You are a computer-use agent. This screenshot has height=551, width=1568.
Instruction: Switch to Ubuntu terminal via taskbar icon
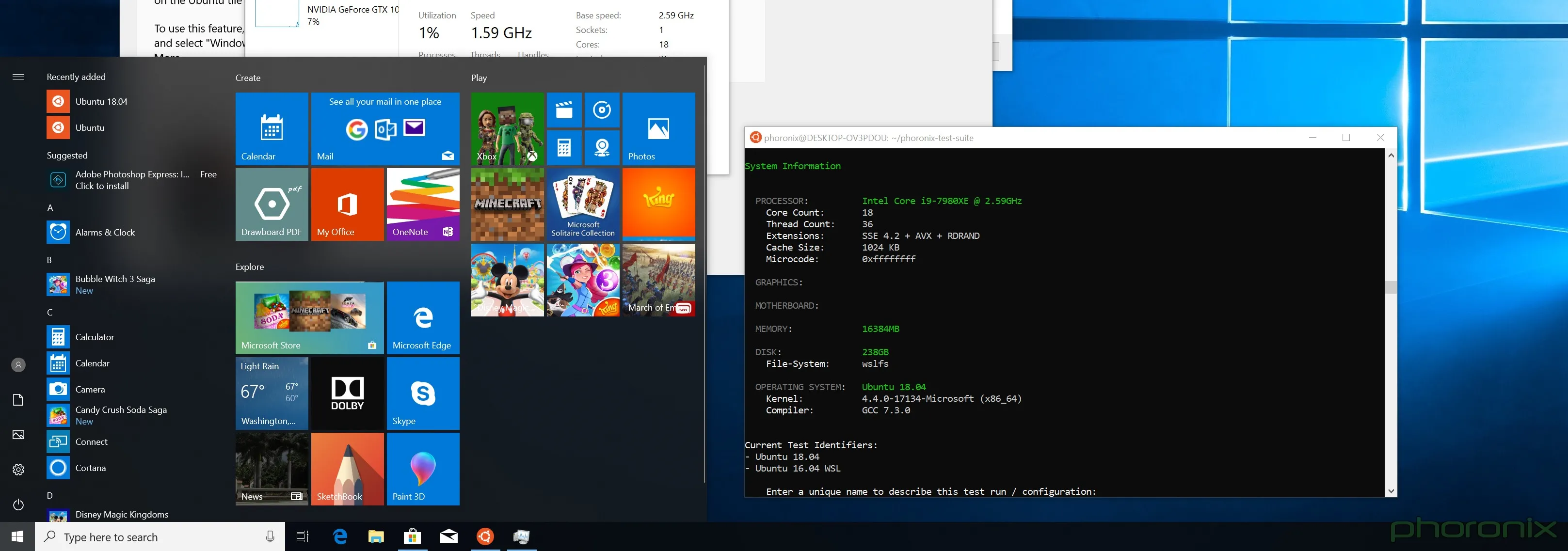pos(485,536)
